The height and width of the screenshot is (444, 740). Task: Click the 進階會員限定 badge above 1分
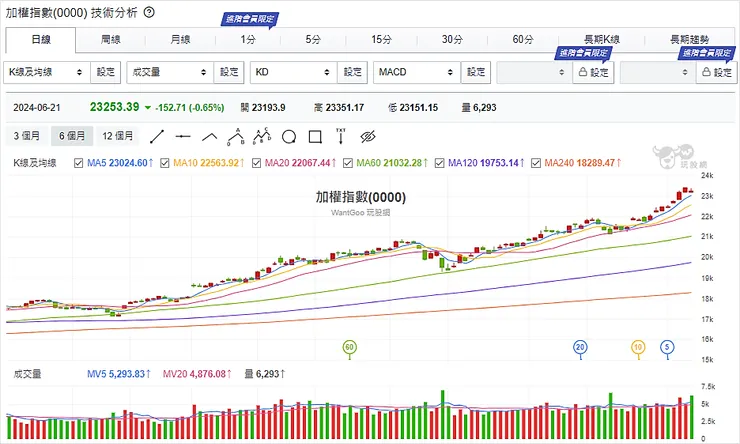pyautogui.click(x=250, y=19)
